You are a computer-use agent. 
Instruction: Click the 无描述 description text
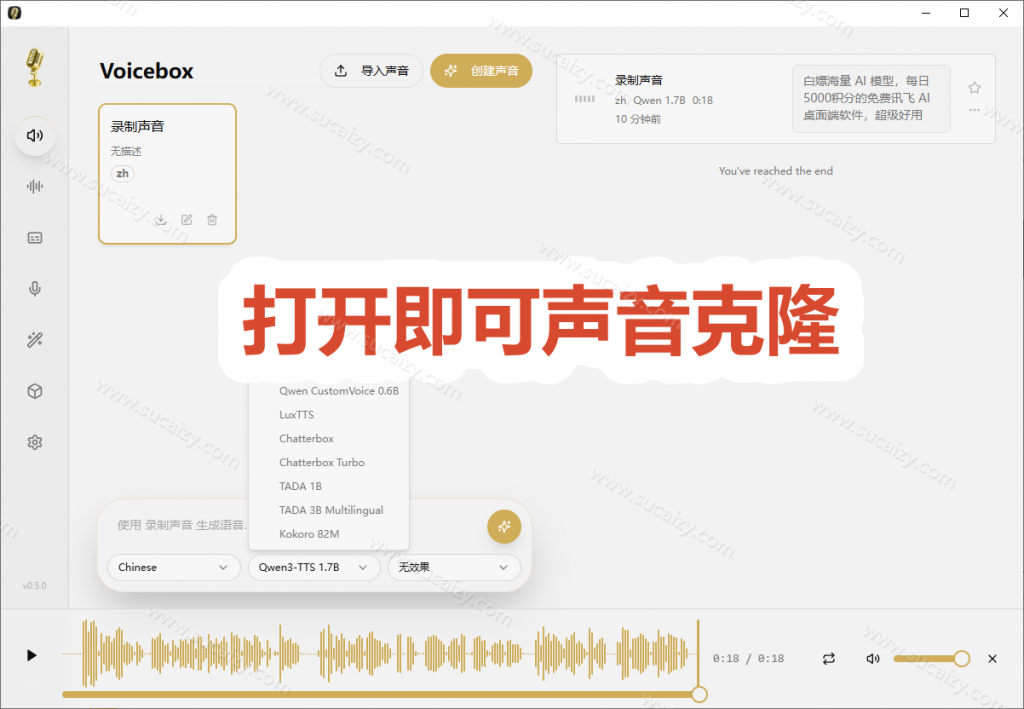[126, 151]
